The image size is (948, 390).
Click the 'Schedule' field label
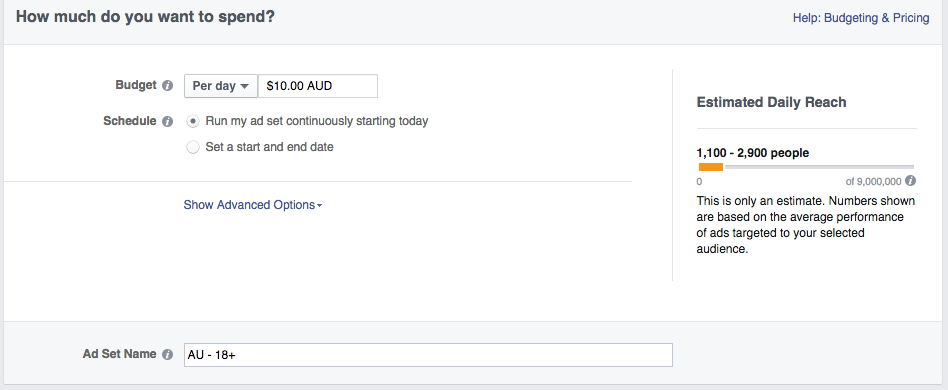129,120
